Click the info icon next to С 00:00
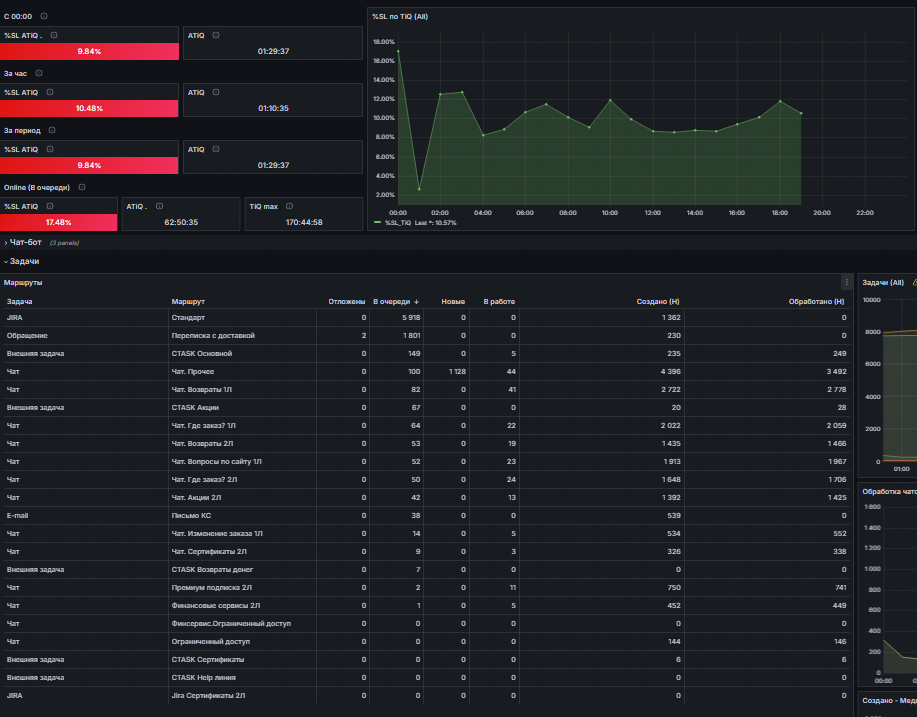The height and width of the screenshot is (717, 917). point(44,16)
